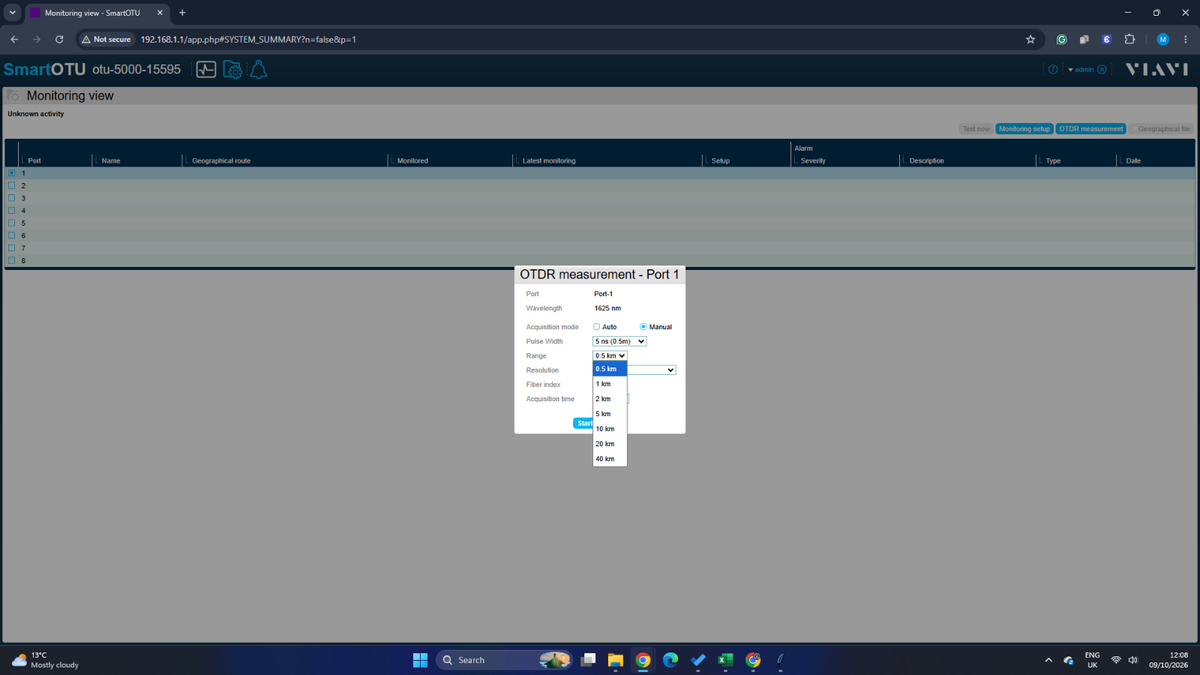
Task: Open Task View on the taskbar
Action: [x=589, y=660]
